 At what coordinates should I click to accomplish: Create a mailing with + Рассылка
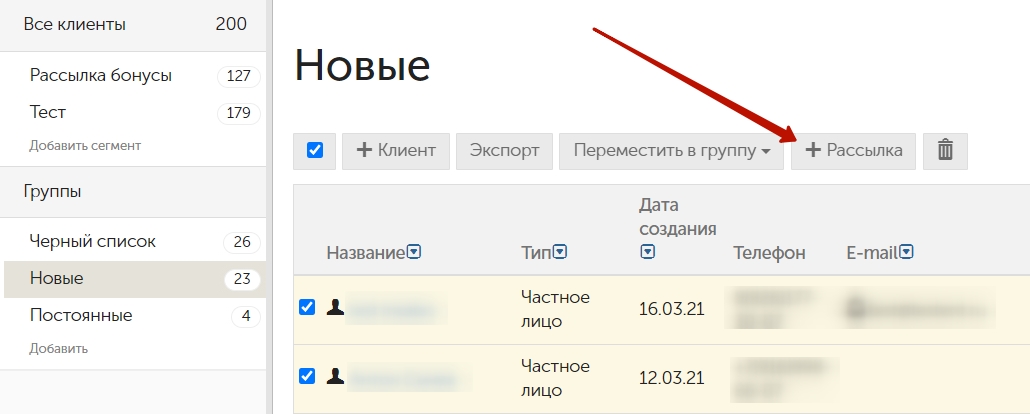tap(853, 151)
